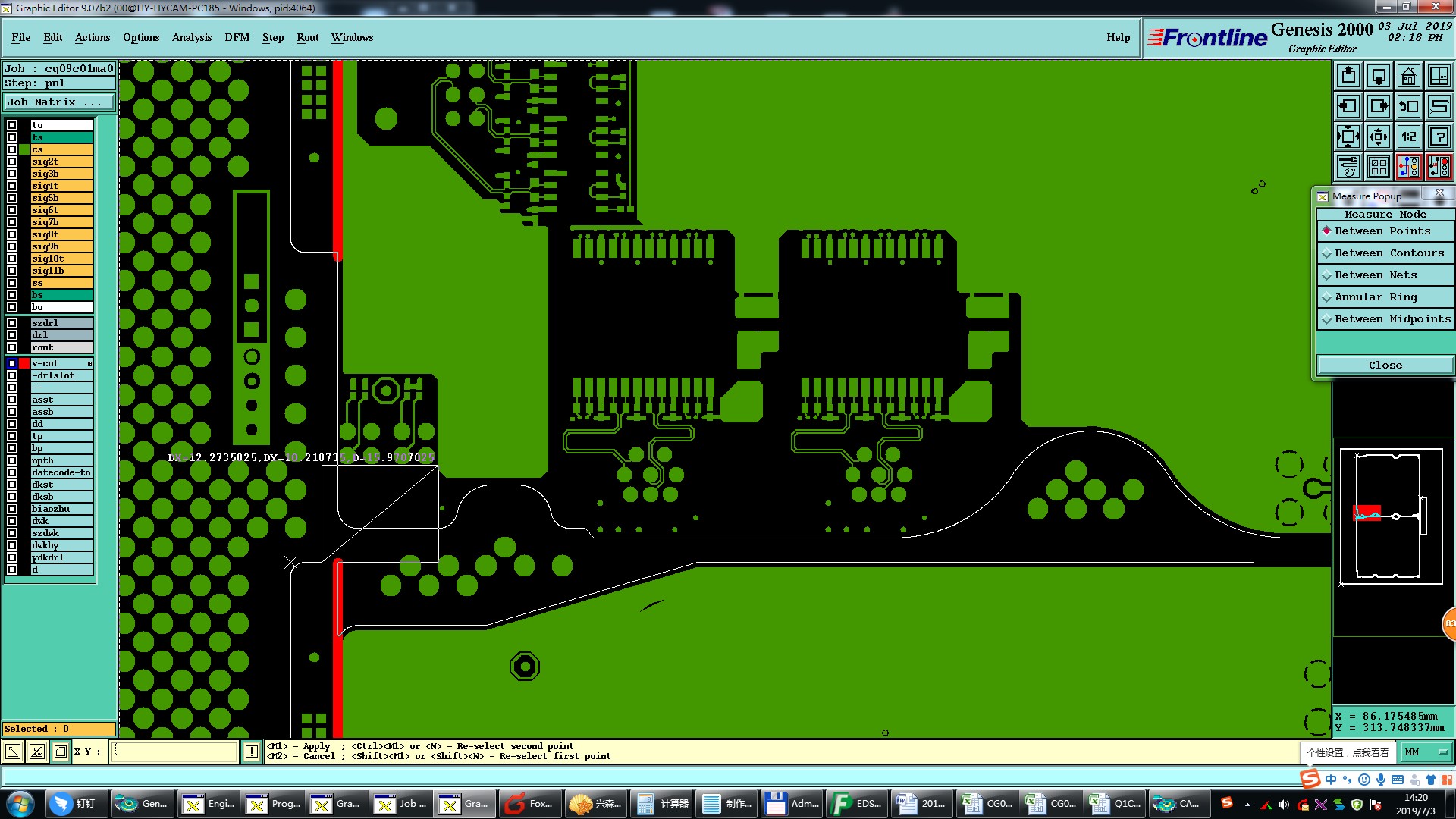Open the MM units dropdown
Viewport: 1456px width, 819px height.
click(1426, 752)
